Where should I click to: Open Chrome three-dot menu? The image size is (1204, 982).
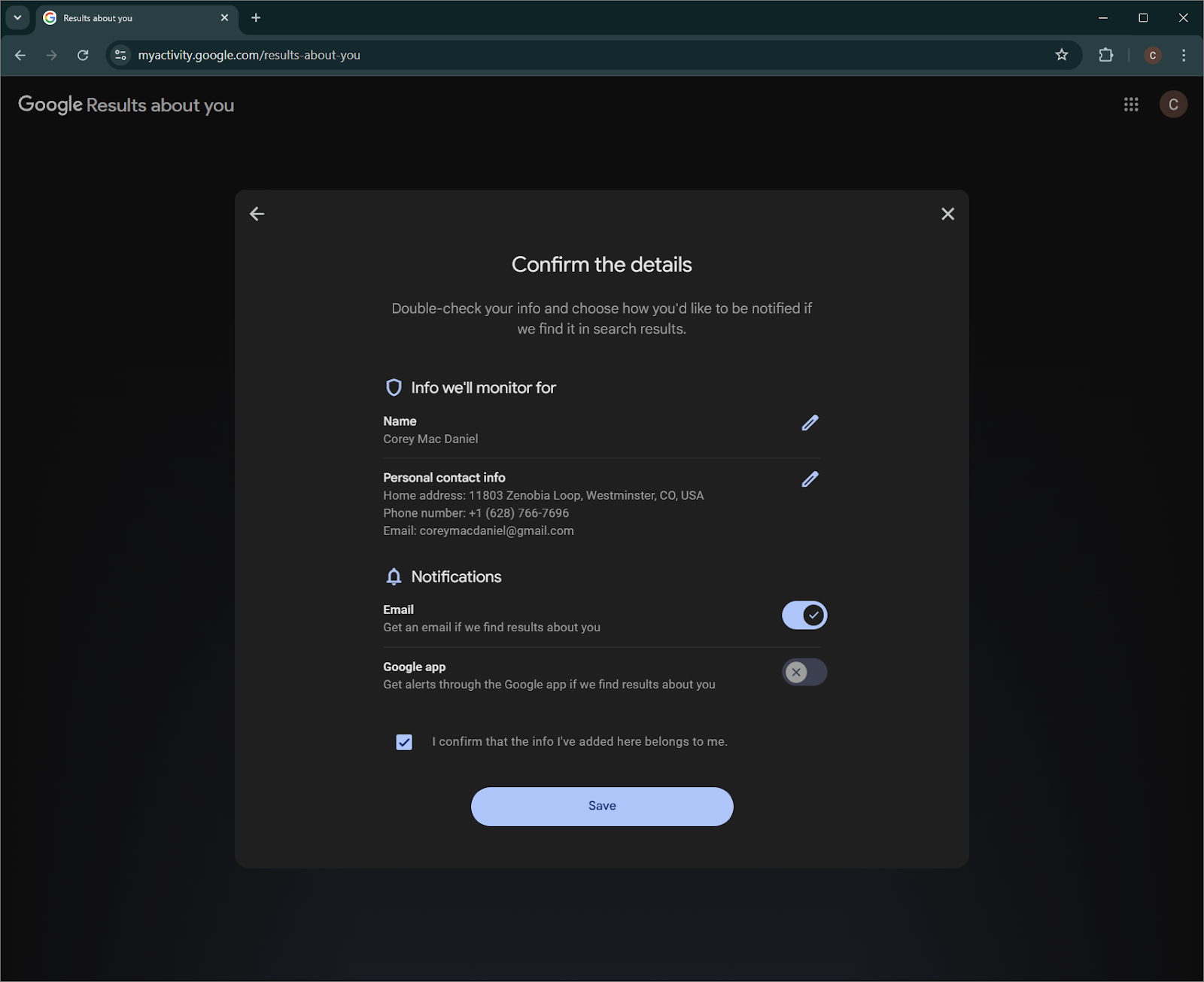1184,55
